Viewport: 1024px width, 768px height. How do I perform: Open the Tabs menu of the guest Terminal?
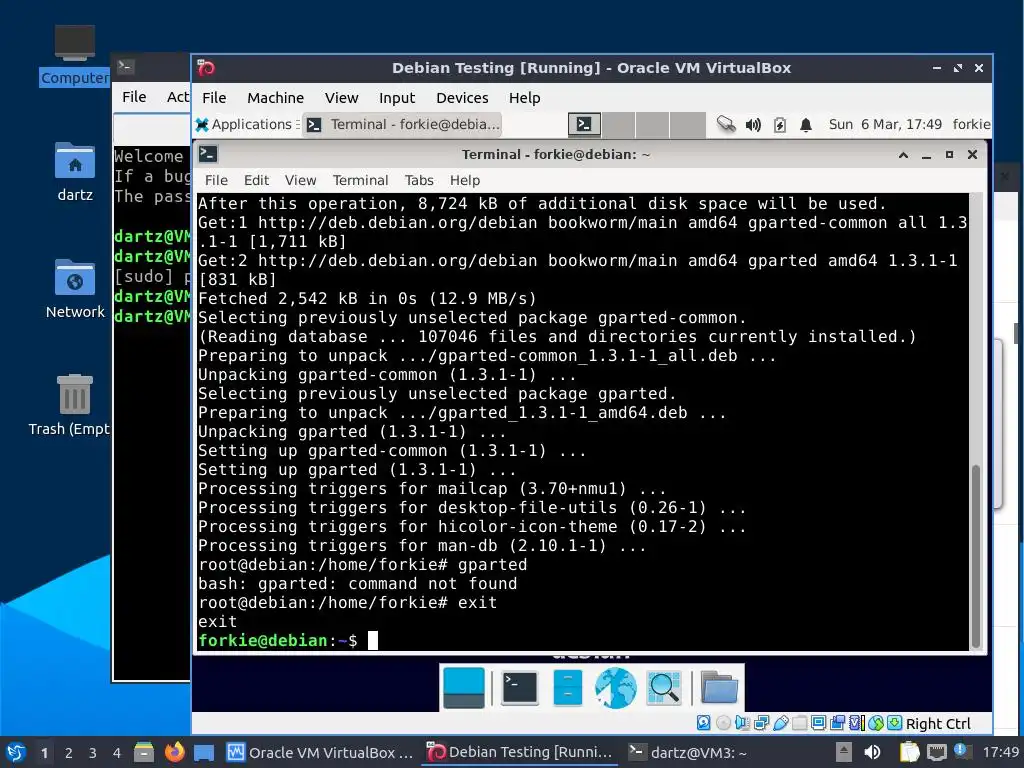(419, 180)
